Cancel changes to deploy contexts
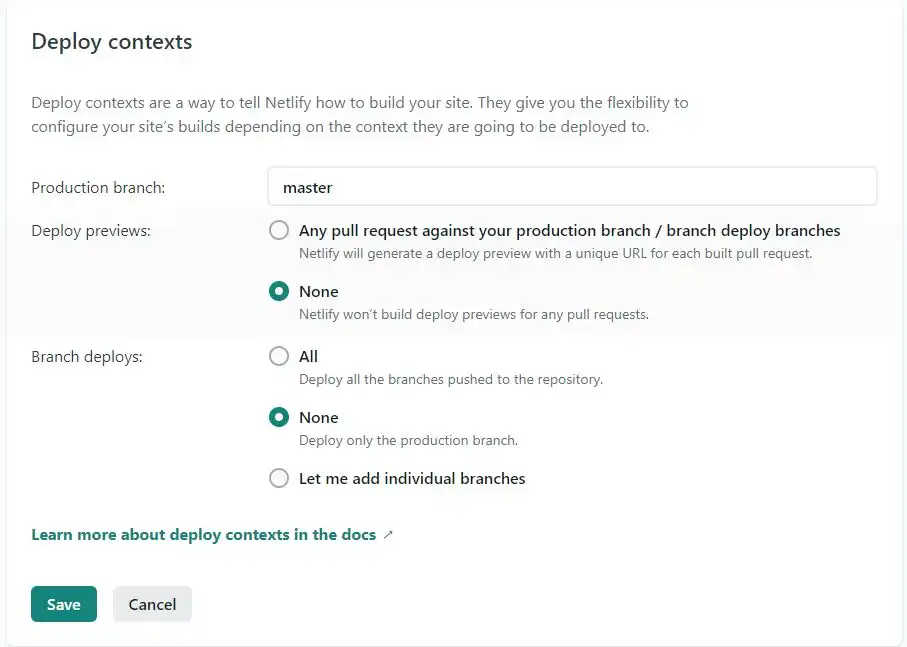The image size is (907, 647). (x=152, y=604)
